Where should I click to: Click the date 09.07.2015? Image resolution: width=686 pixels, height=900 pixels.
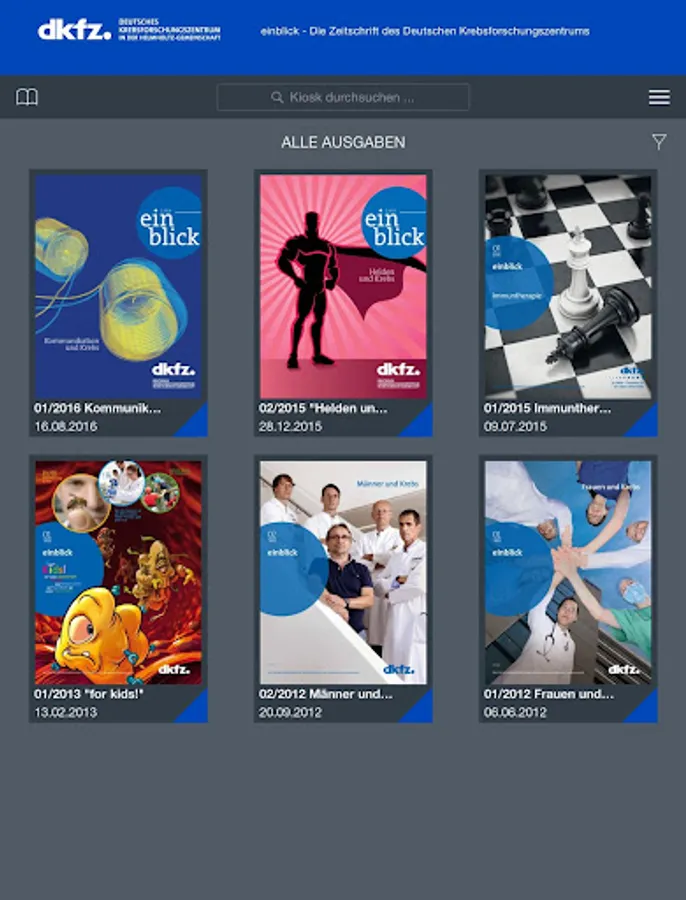coord(516,426)
